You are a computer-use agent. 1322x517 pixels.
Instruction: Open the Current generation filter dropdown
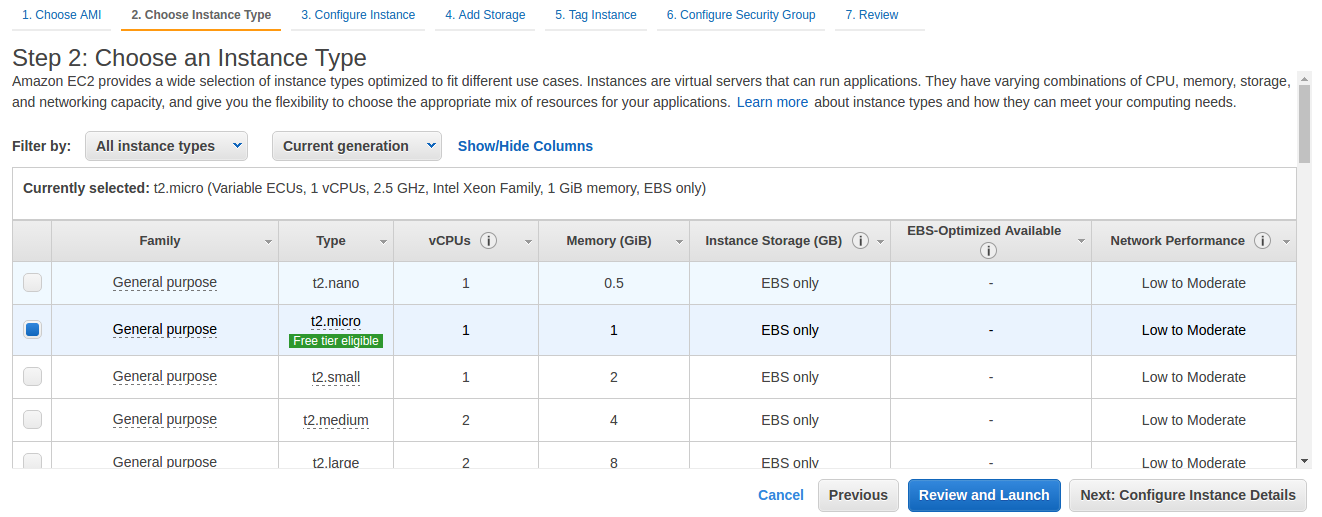357,146
